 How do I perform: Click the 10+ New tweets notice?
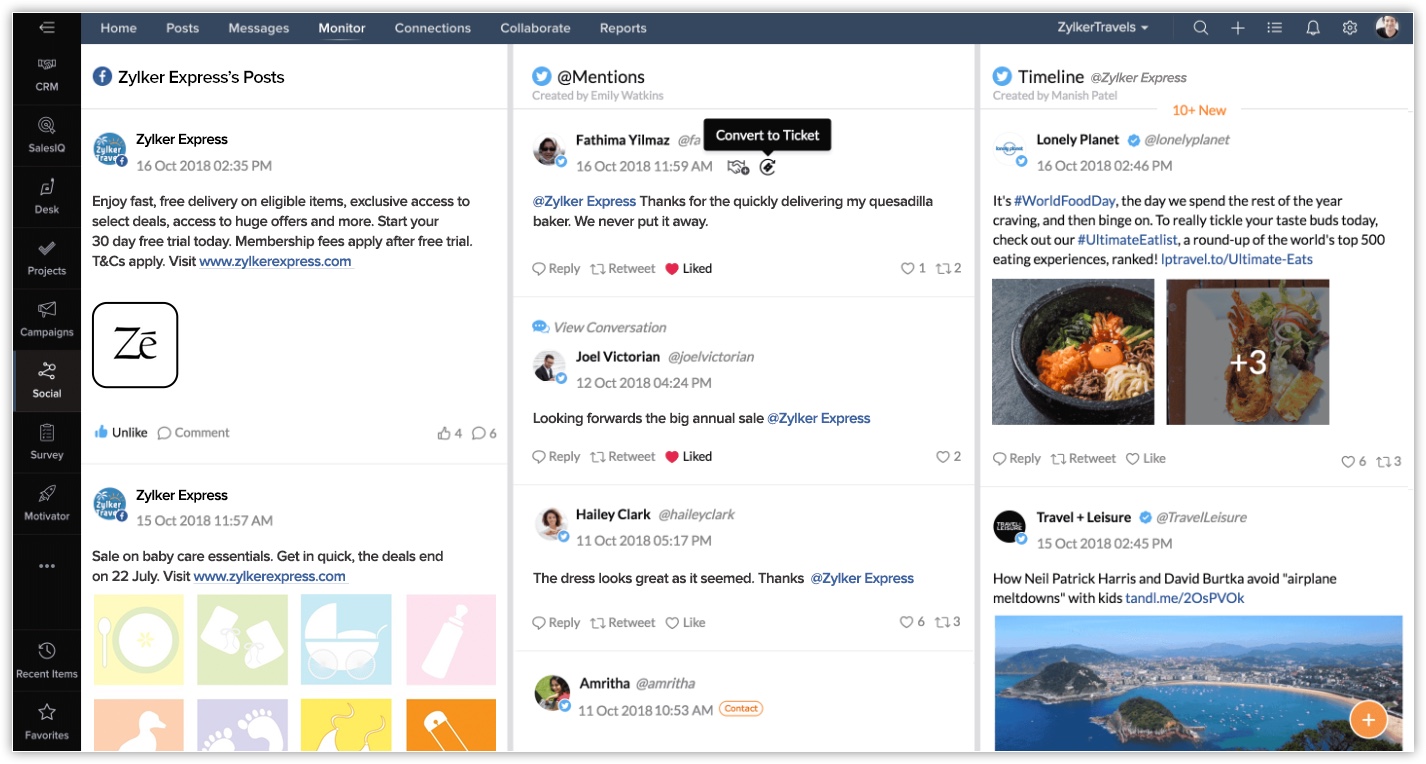(1198, 110)
